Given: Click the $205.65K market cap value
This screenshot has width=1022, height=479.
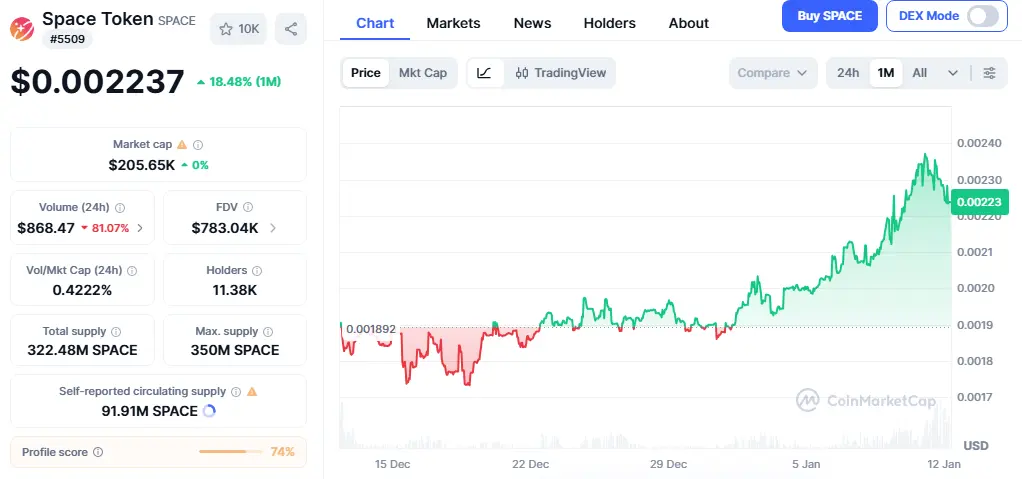Looking at the screenshot, I should [x=142, y=165].
